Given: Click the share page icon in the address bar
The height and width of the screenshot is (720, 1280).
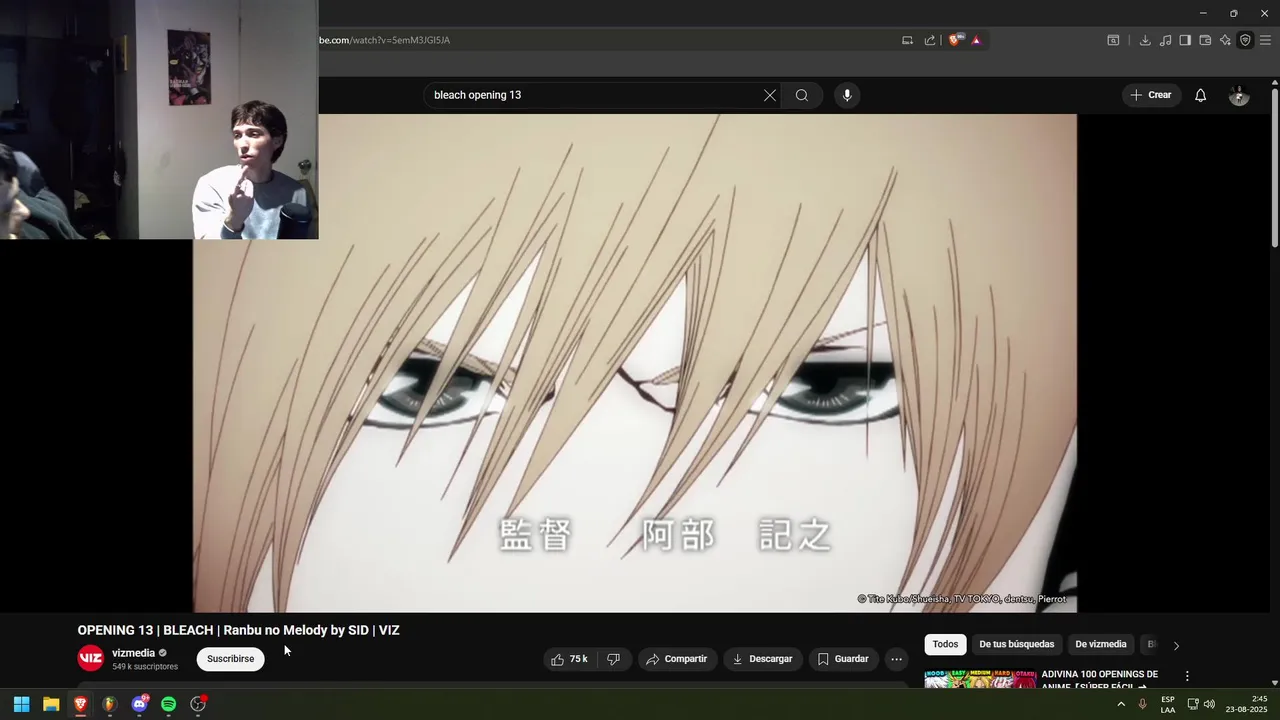Looking at the screenshot, I should coord(930,40).
